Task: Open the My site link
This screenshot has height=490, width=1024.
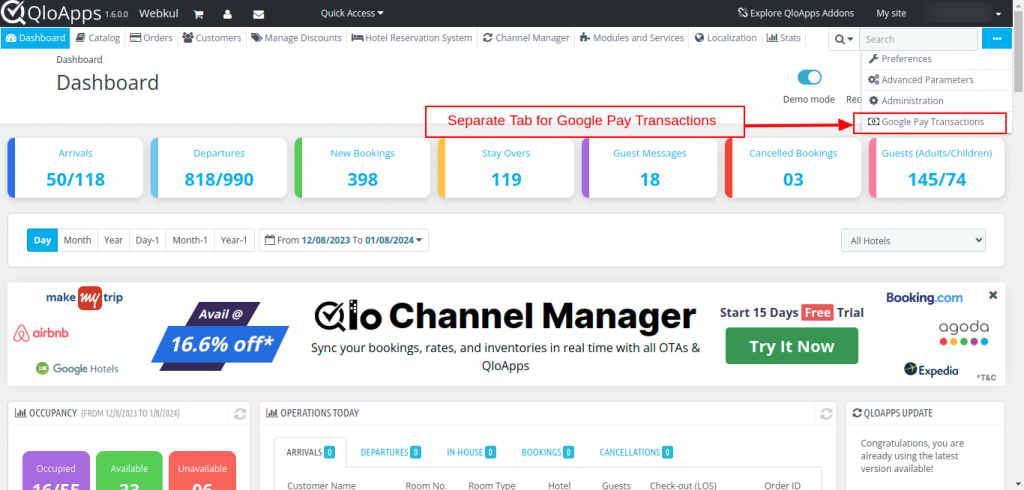Action: point(891,13)
